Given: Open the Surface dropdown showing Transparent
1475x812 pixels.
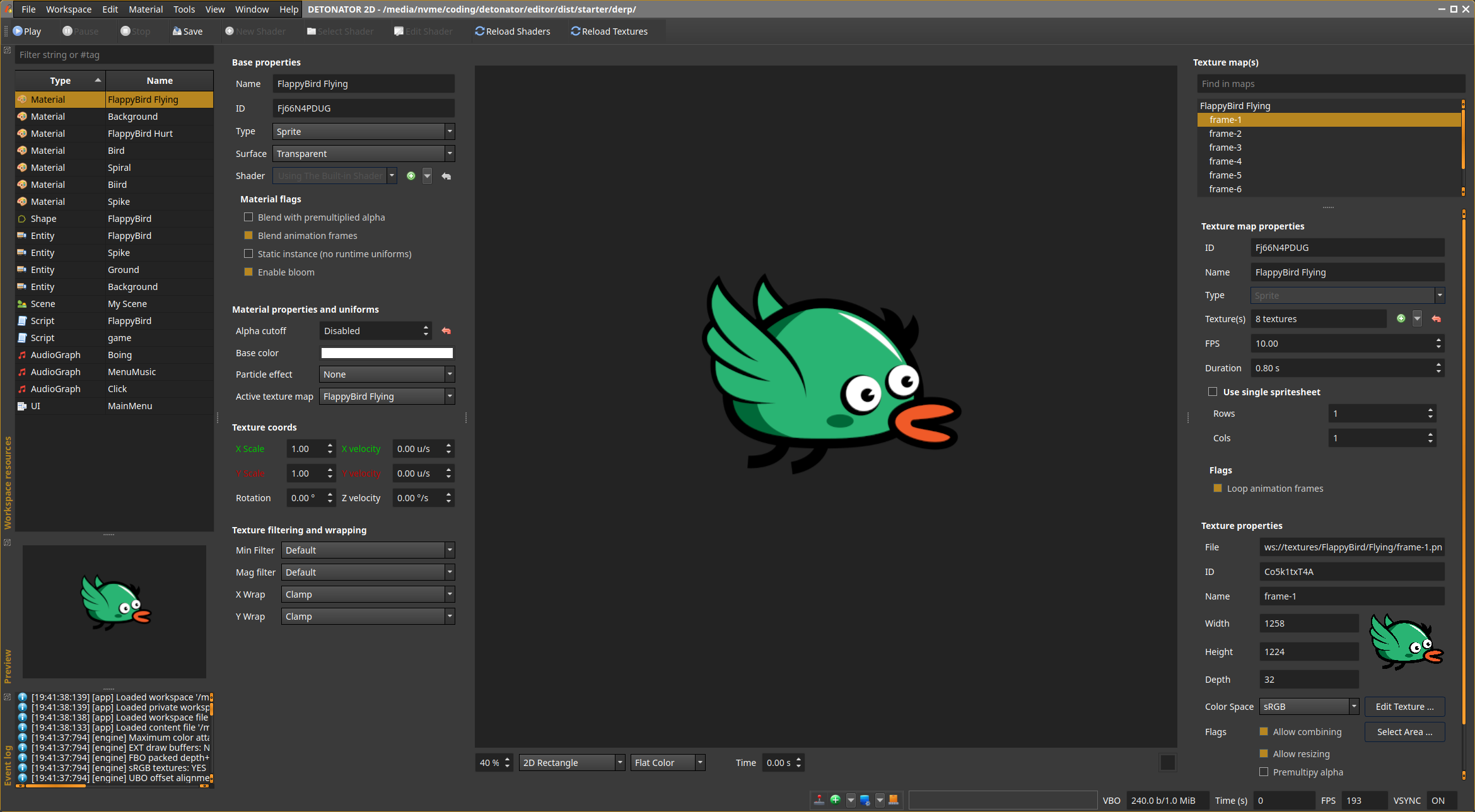Looking at the screenshot, I should (363, 154).
